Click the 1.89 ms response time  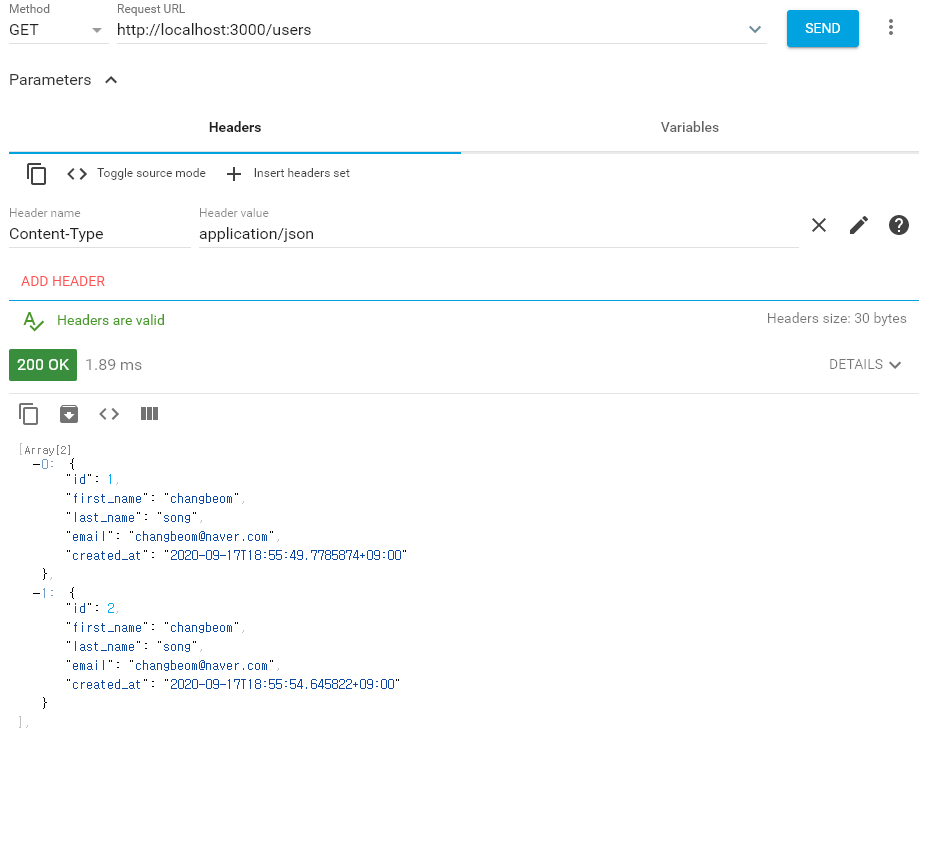point(114,365)
